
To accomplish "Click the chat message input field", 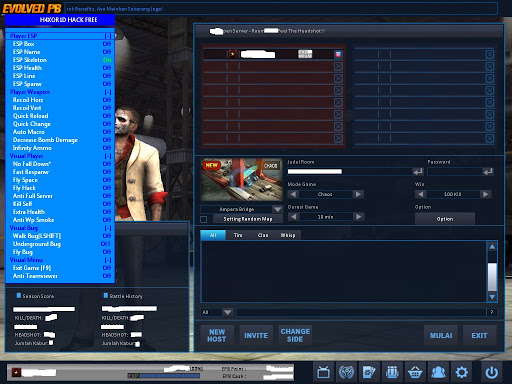I will click(361, 312).
